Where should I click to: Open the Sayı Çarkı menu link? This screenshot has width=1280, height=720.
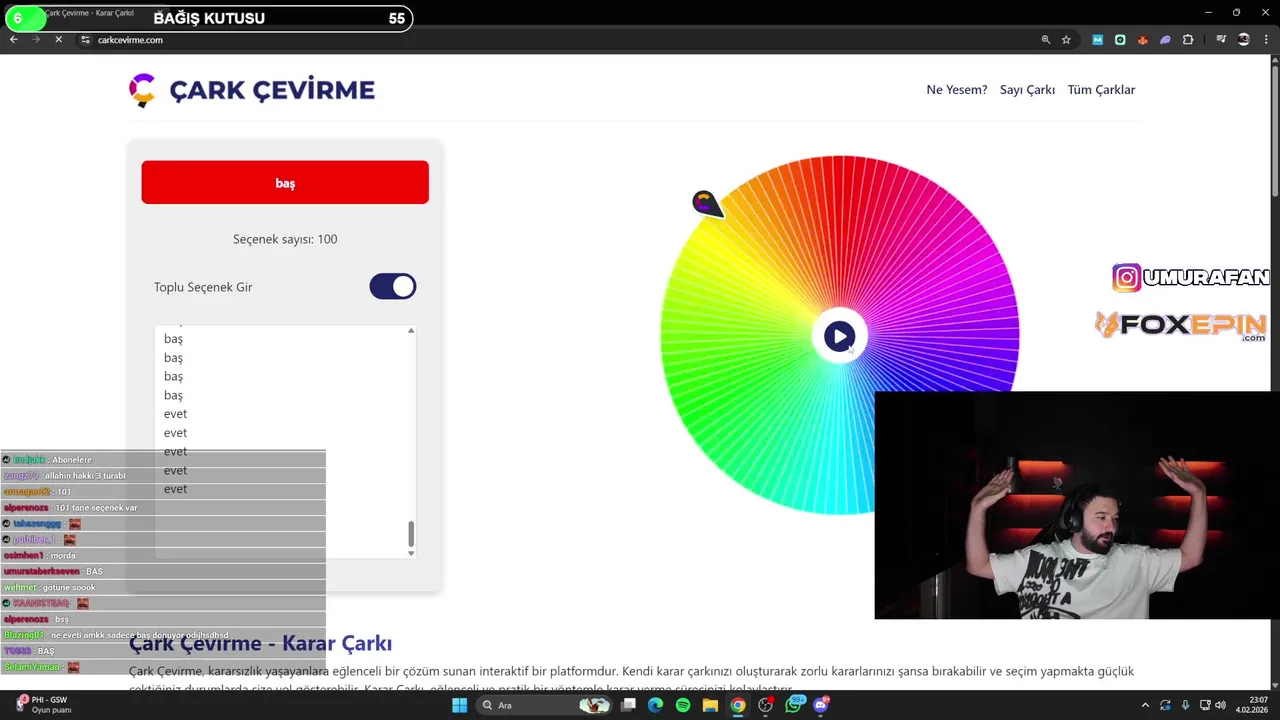(x=1027, y=90)
